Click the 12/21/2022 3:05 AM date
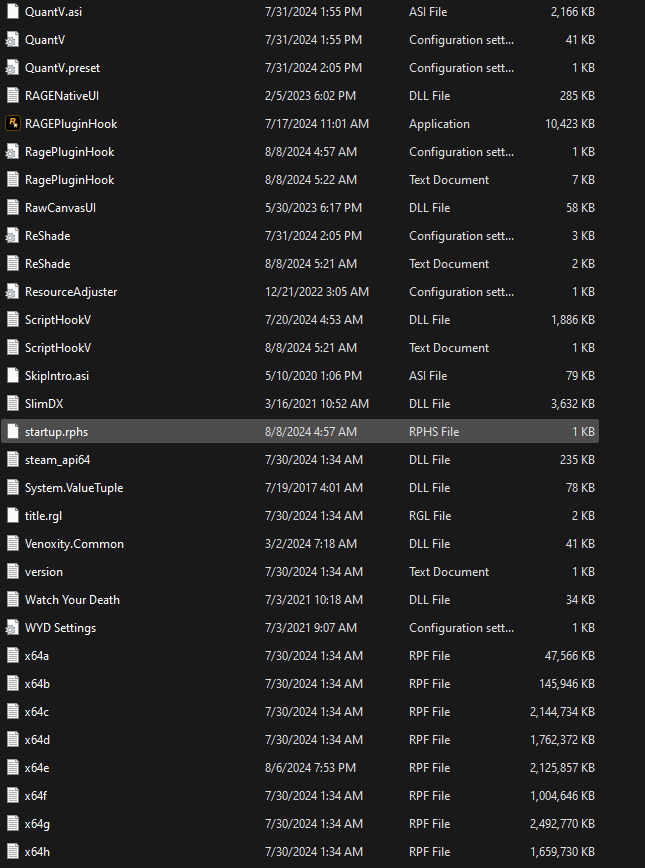Viewport: 645px width, 868px height. [317, 292]
